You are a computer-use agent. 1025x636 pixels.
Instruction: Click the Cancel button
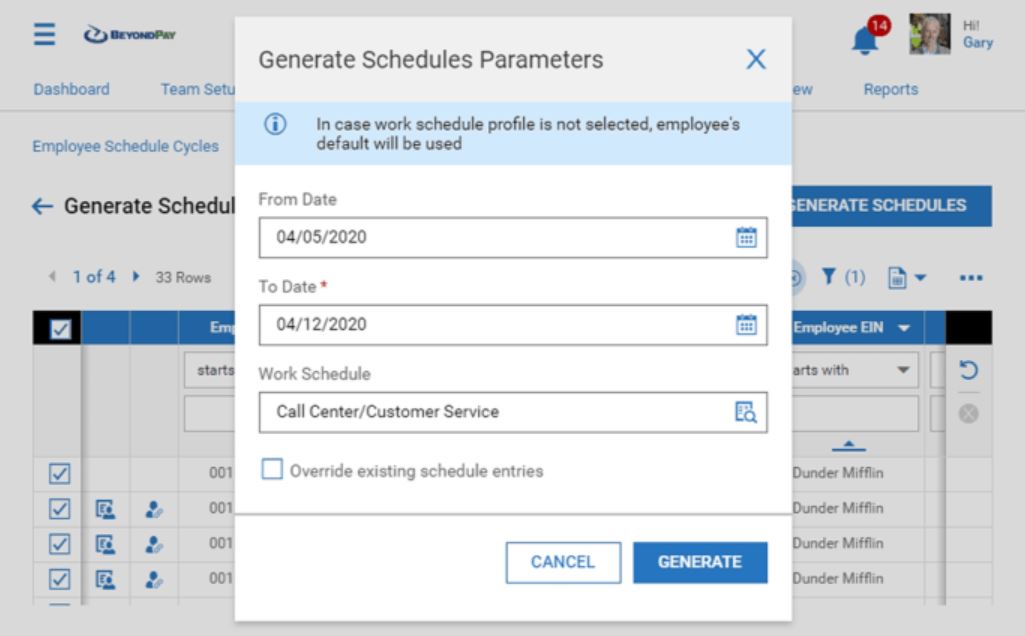point(563,562)
